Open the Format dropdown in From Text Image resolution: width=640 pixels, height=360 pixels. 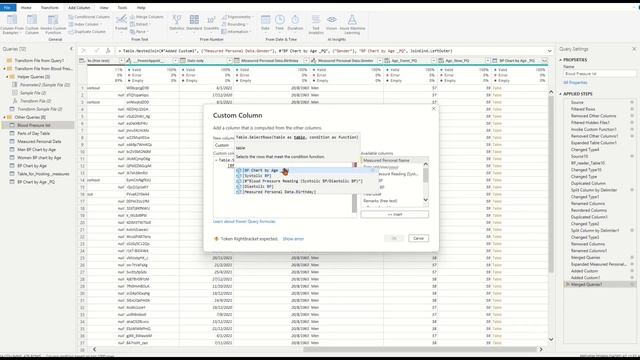[x=121, y=23]
